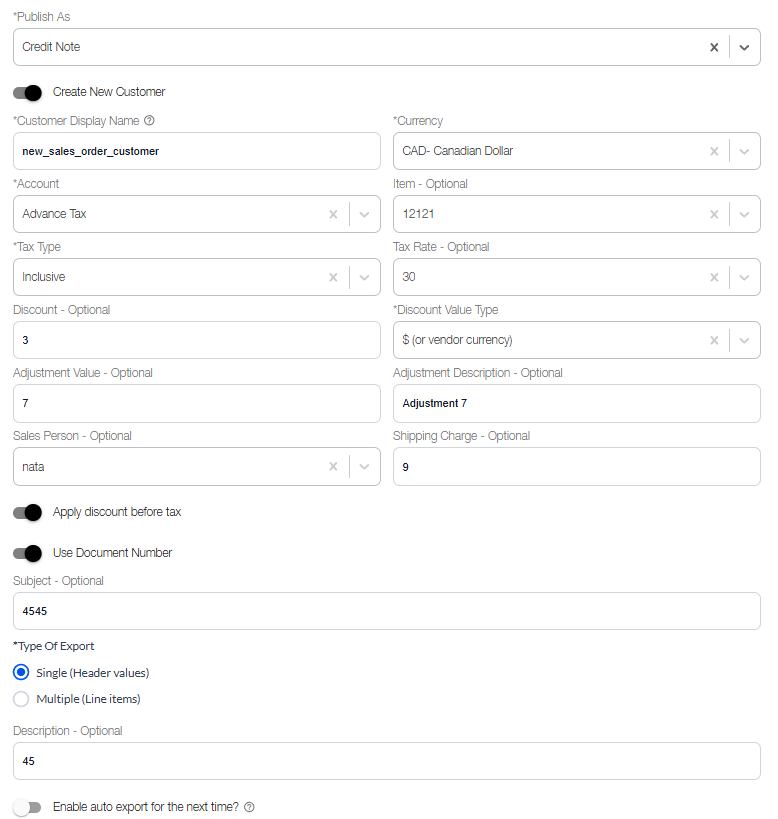Viewport: 778px width, 819px height.
Task: Clear the Discount Value Type selection
Action: 714,340
